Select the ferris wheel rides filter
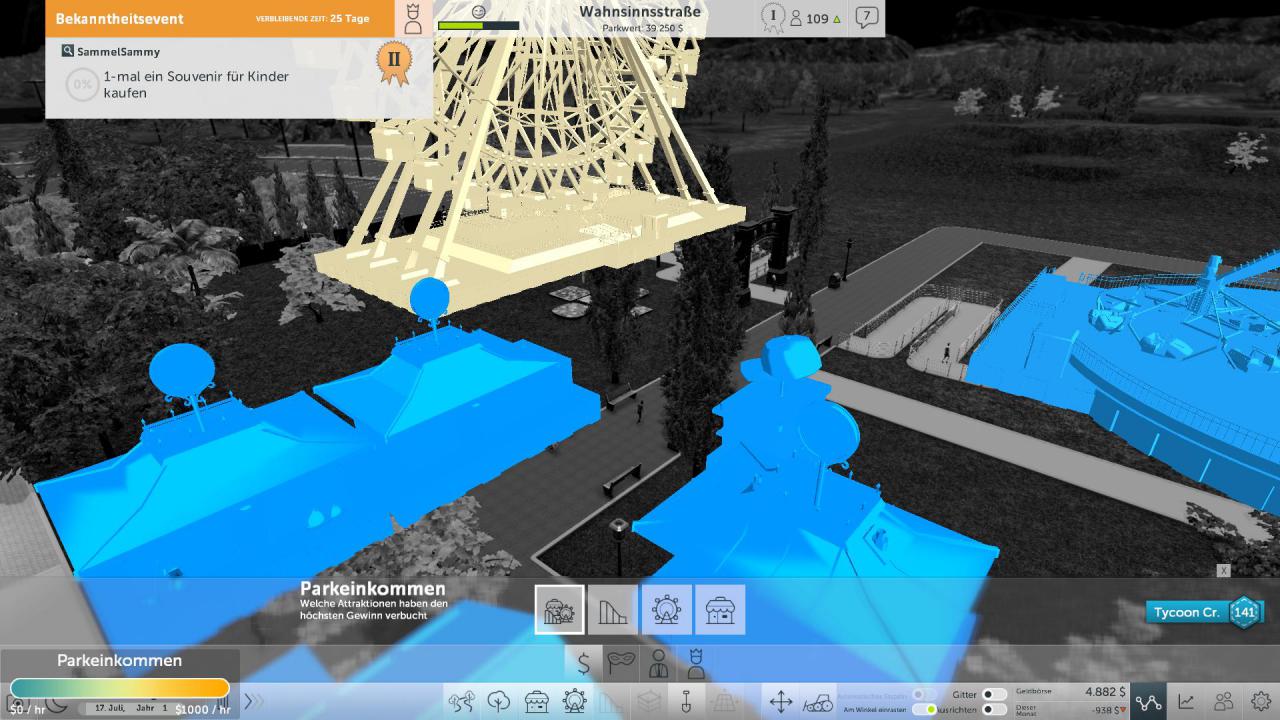1280x720 pixels. (666, 609)
